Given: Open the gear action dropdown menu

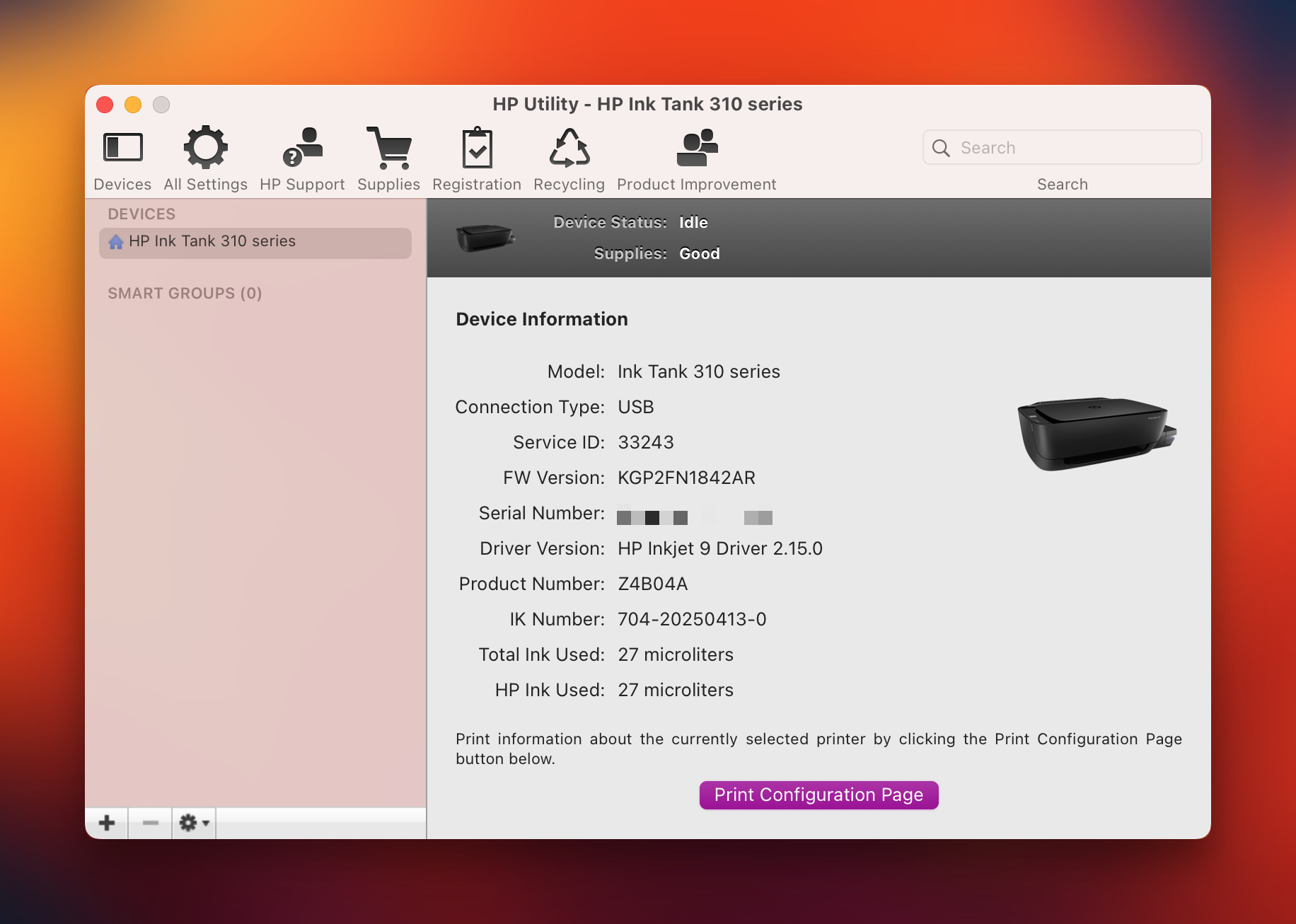Looking at the screenshot, I should [x=194, y=823].
